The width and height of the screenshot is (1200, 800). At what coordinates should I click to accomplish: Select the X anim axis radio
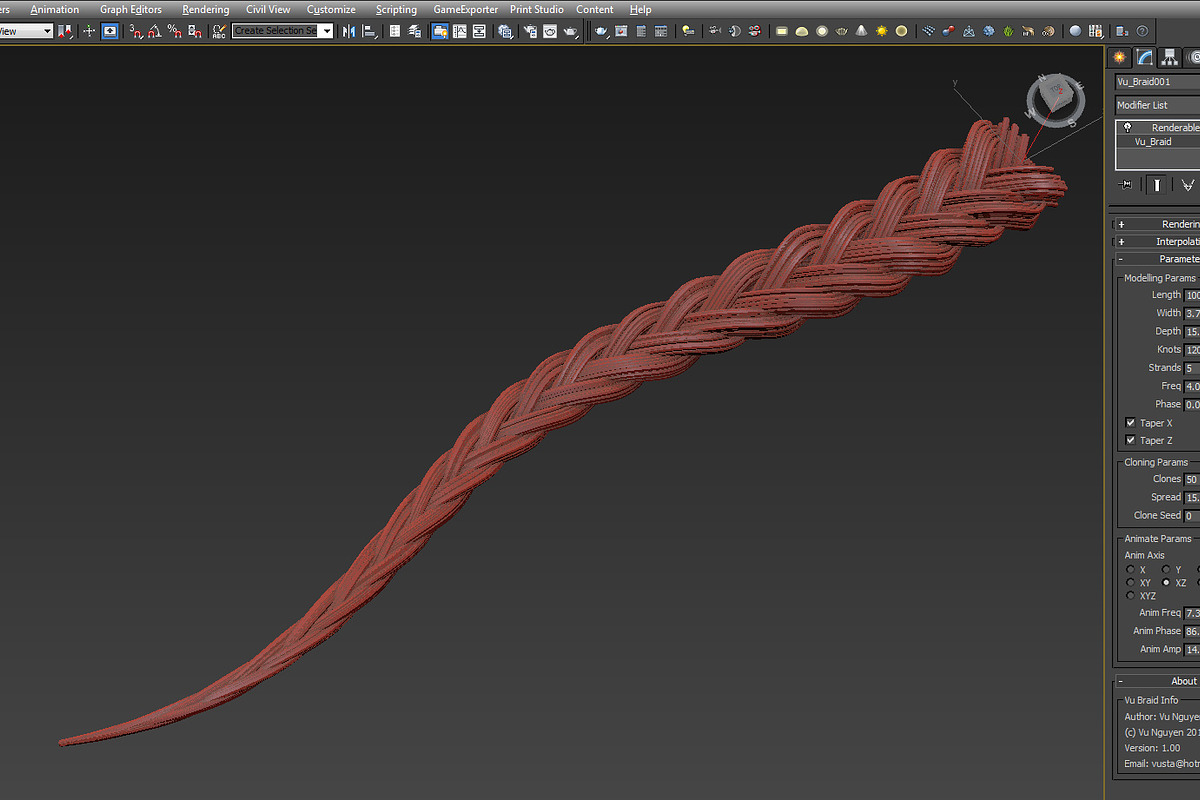pyautogui.click(x=1131, y=569)
